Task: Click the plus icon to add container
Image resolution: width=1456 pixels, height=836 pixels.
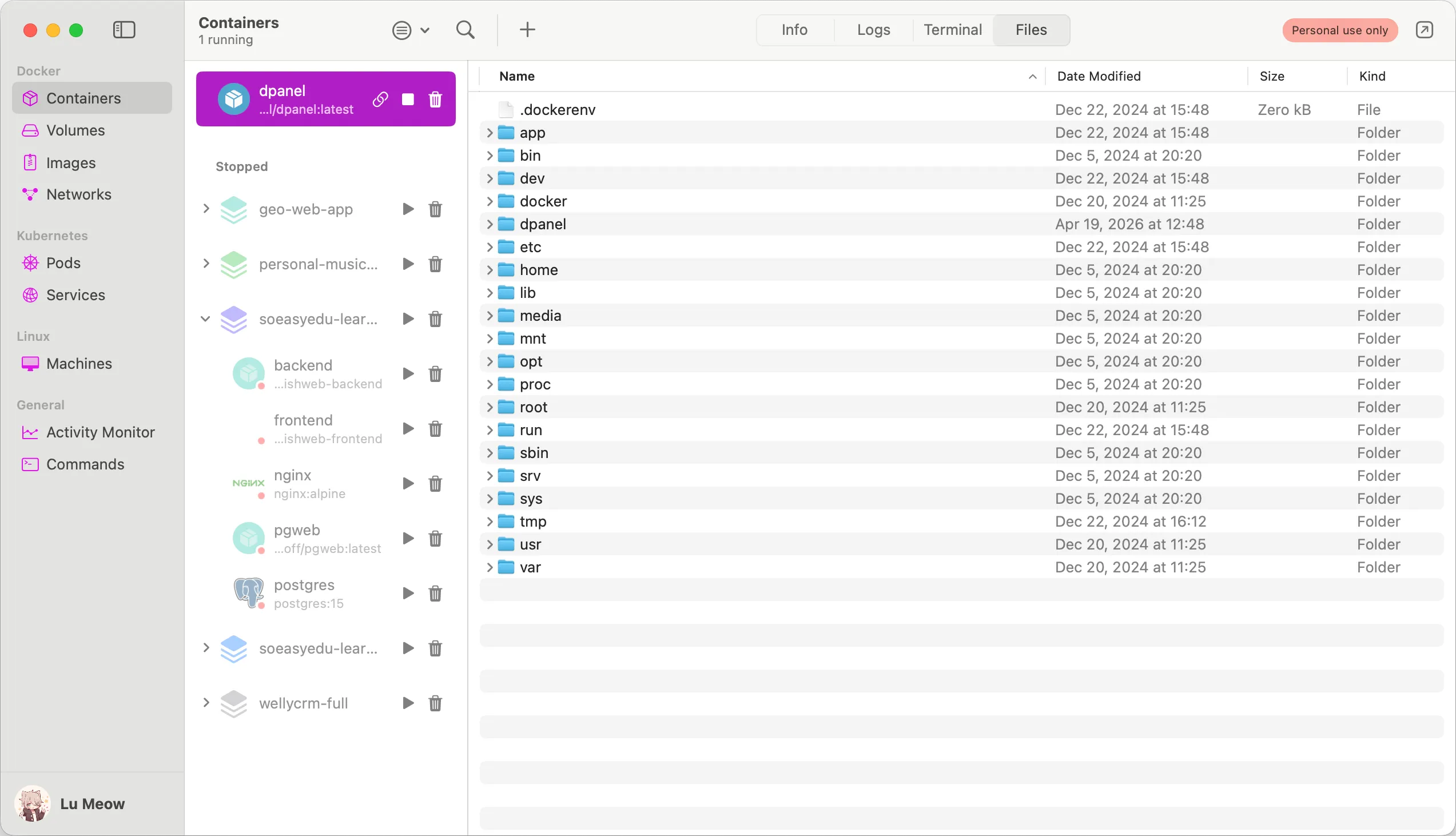Action: [527, 30]
